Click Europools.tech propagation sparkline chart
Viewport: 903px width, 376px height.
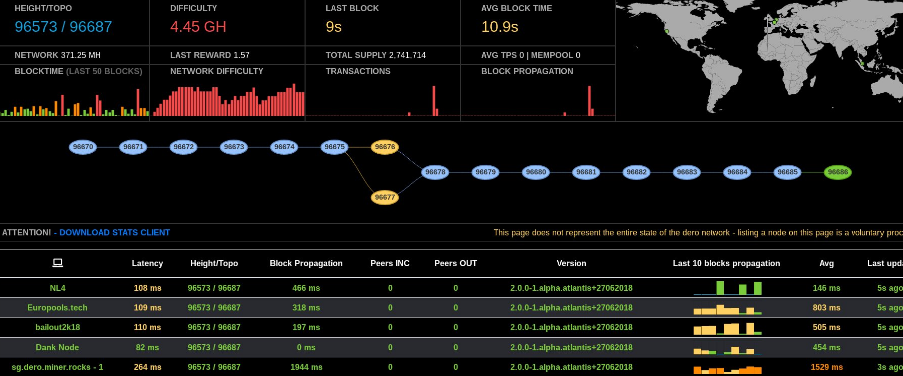pos(727,310)
